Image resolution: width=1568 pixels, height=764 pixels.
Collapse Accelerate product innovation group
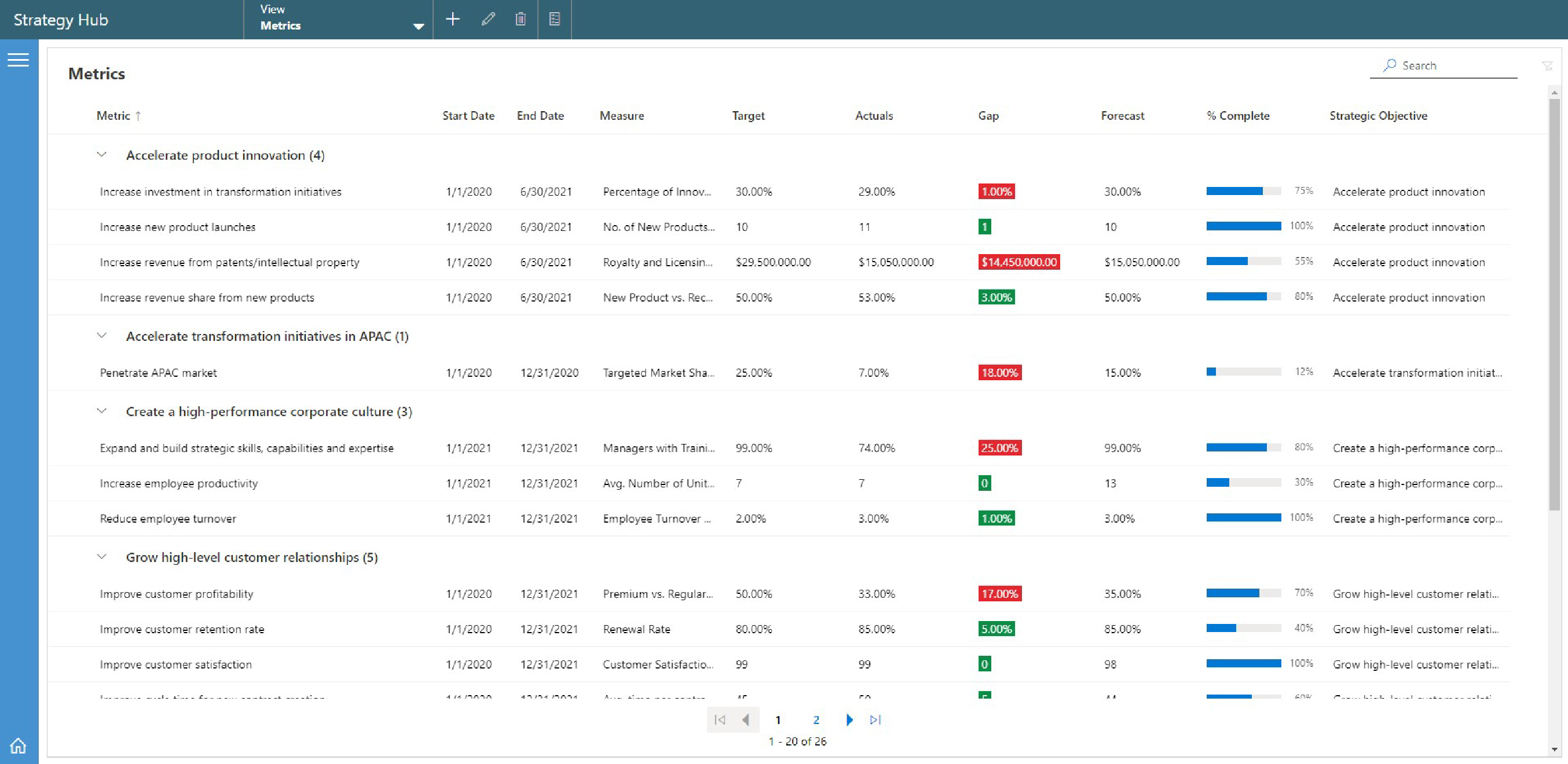coord(102,155)
